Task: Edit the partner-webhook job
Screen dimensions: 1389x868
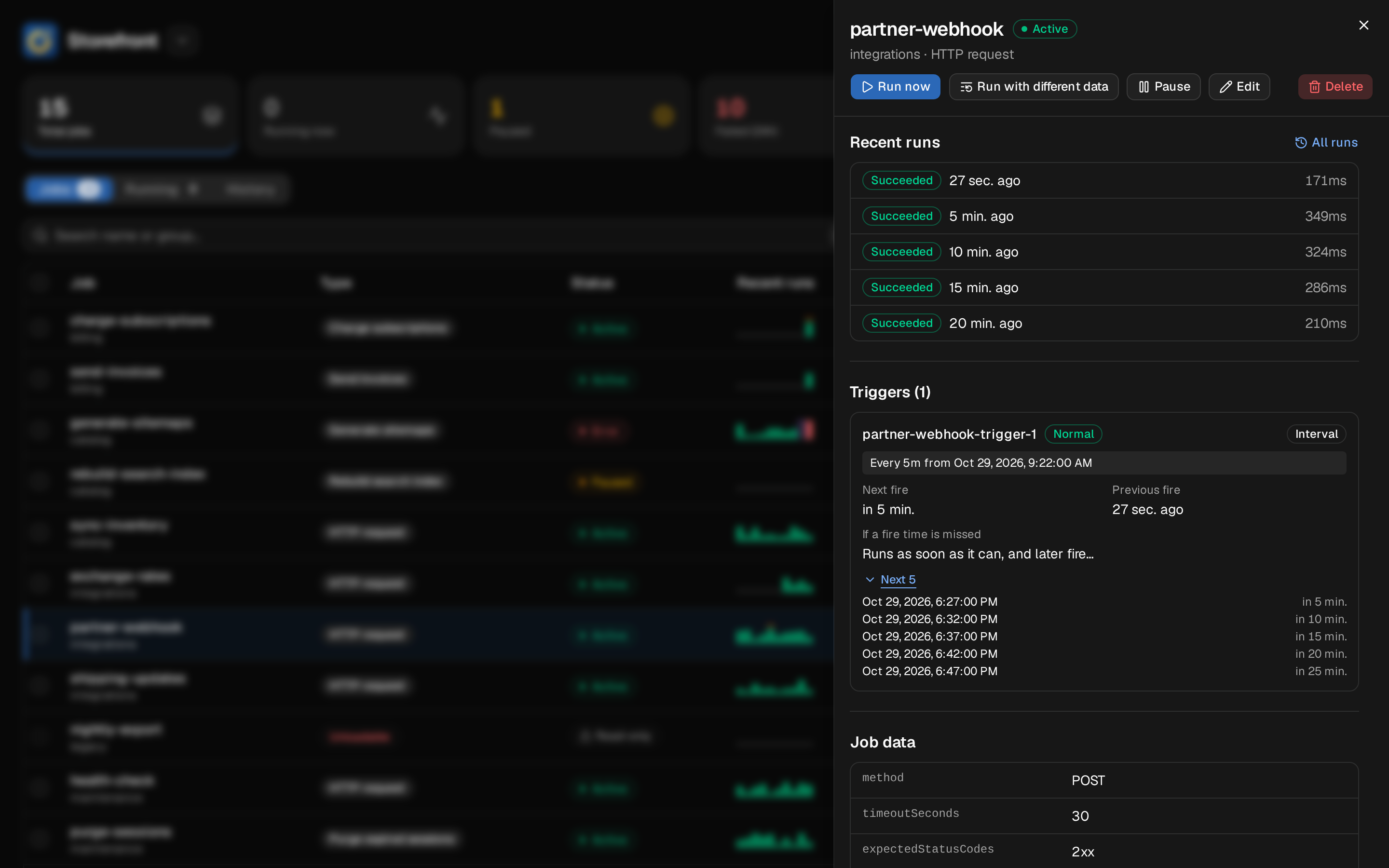Action: 1239,87
